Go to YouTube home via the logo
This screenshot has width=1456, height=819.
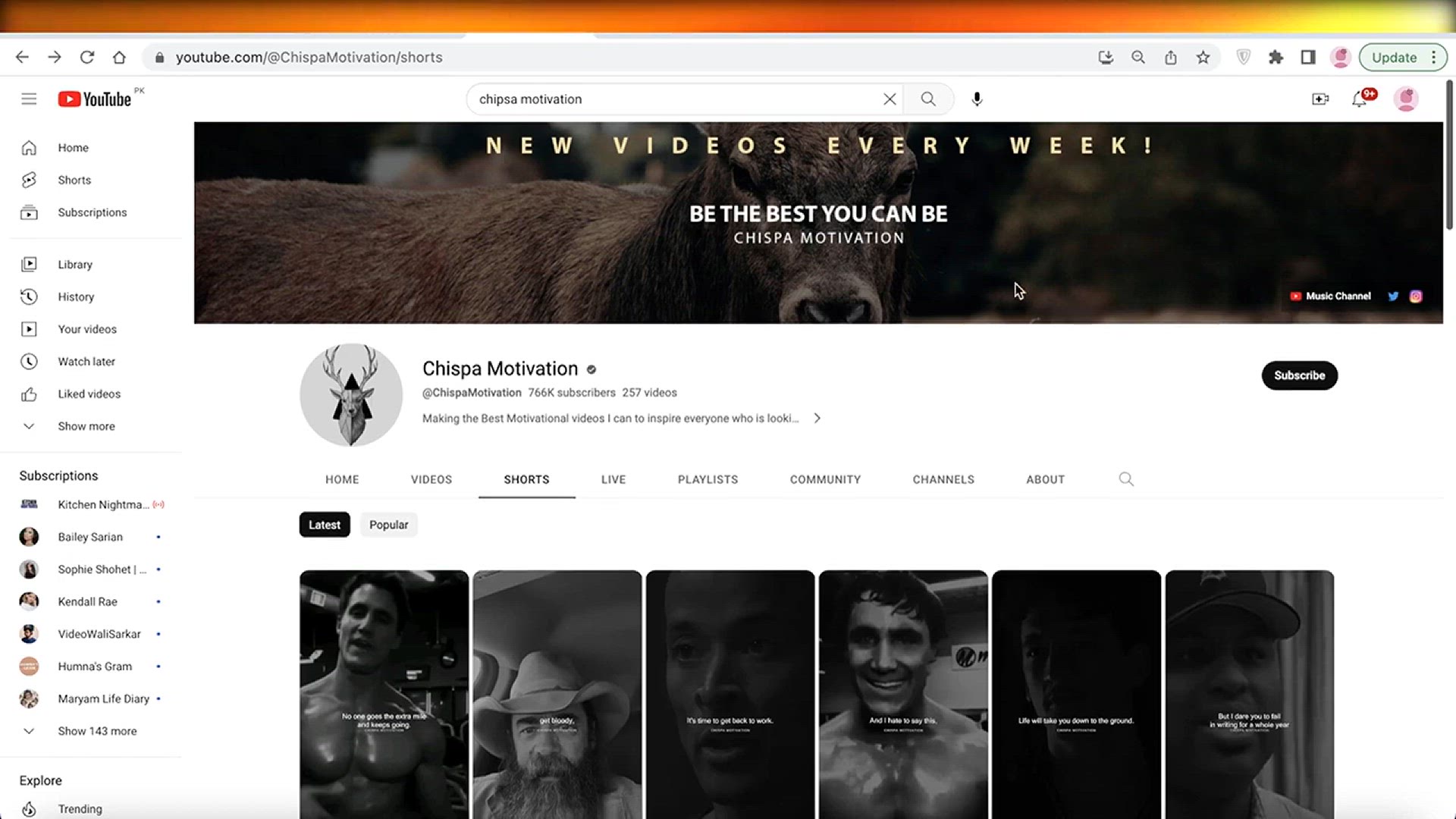point(96,99)
